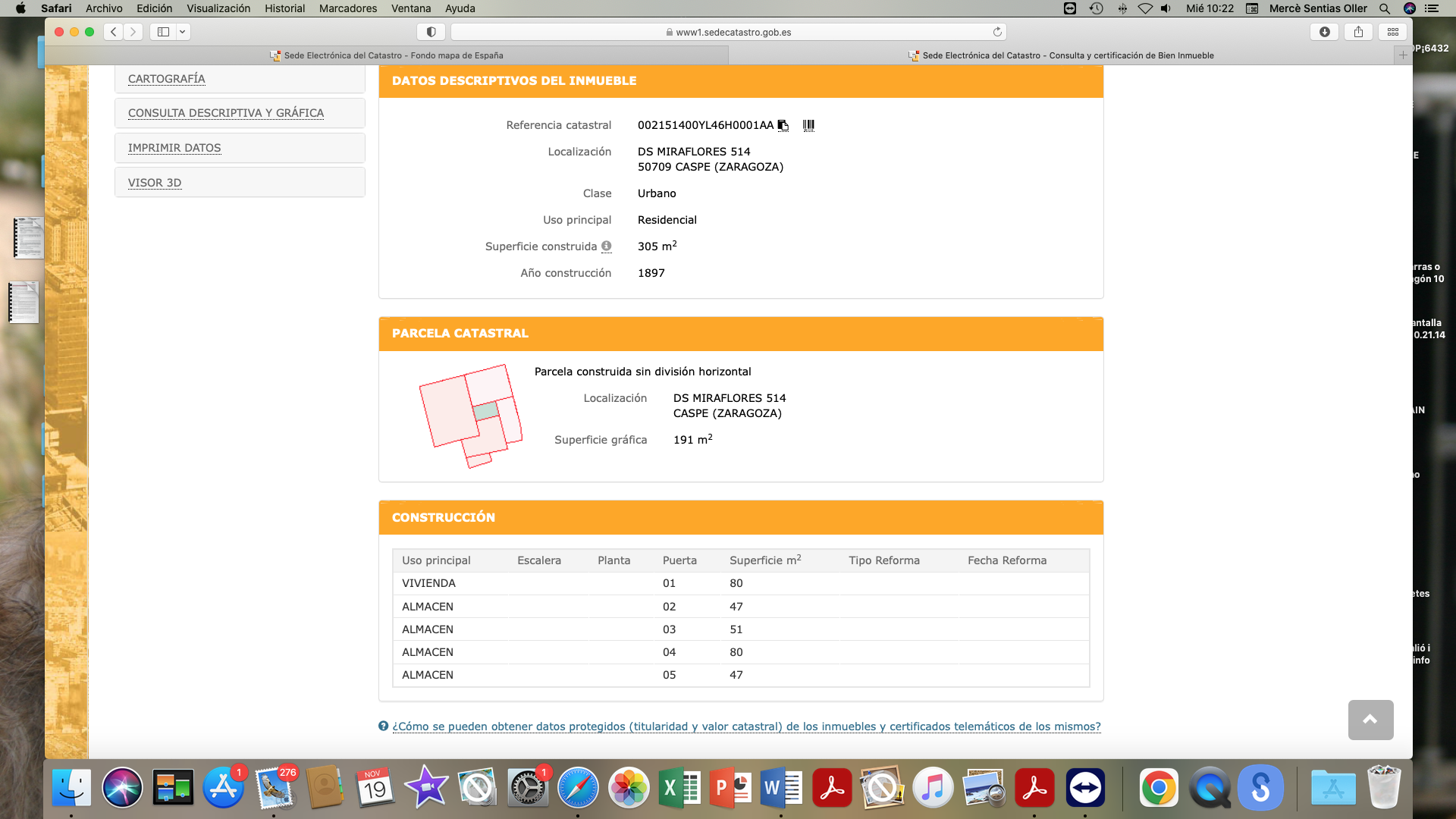This screenshot has width=1456, height=819.
Task: Expand the sidebar options dropdown arrow
Action: 182,32
